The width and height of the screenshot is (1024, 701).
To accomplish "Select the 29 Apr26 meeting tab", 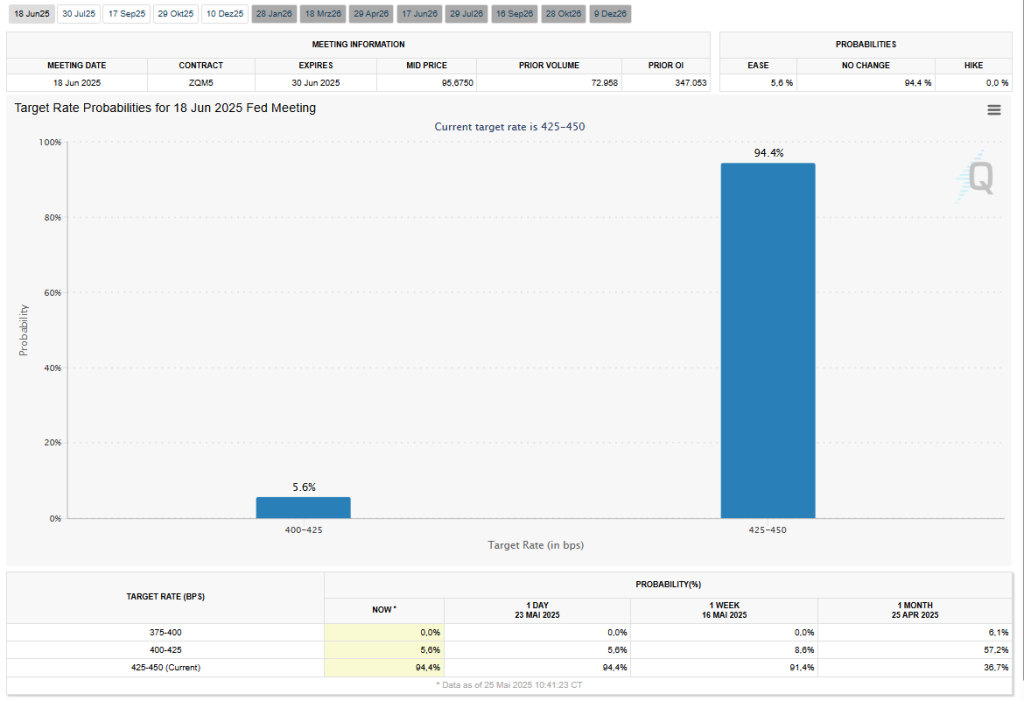I will tap(370, 13).
